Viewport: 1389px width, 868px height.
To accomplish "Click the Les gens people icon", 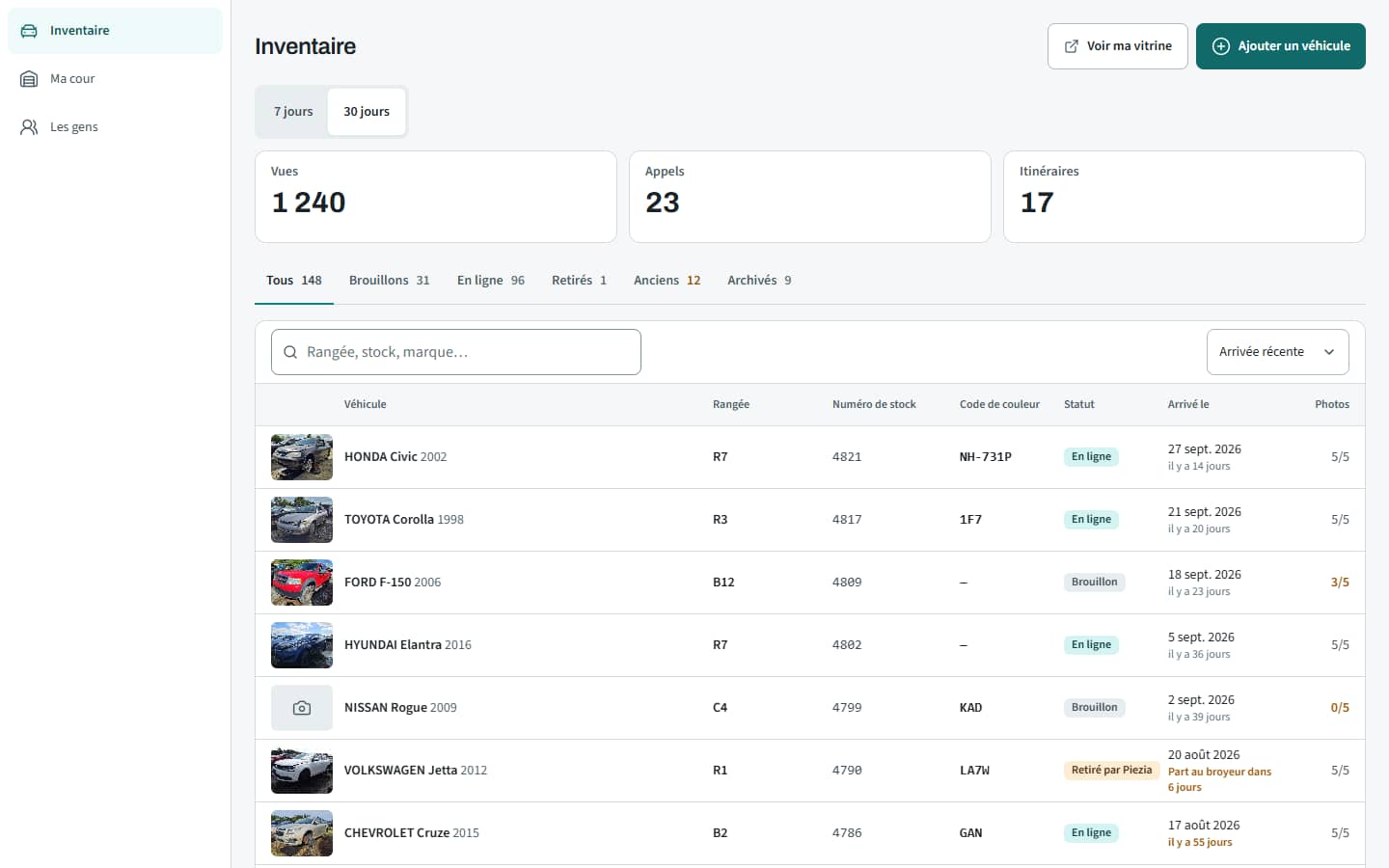I will (29, 127).
